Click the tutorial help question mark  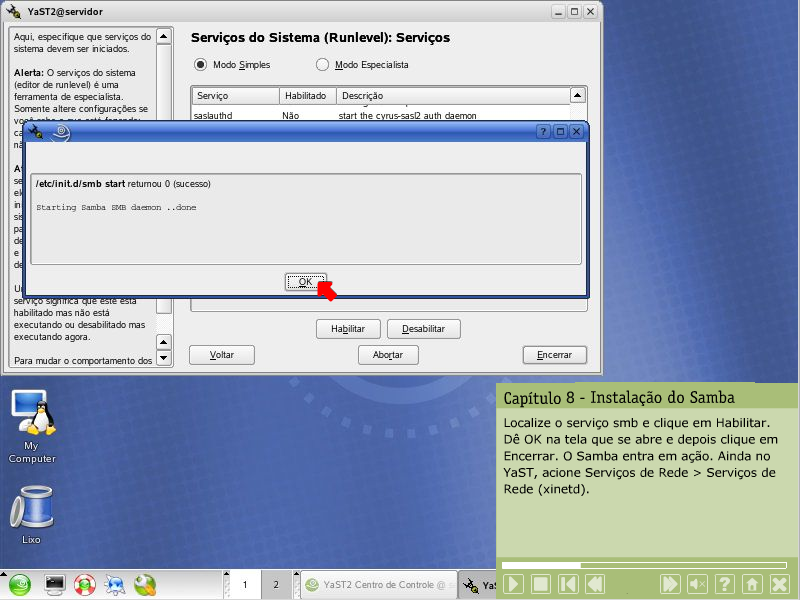[726, 583]
